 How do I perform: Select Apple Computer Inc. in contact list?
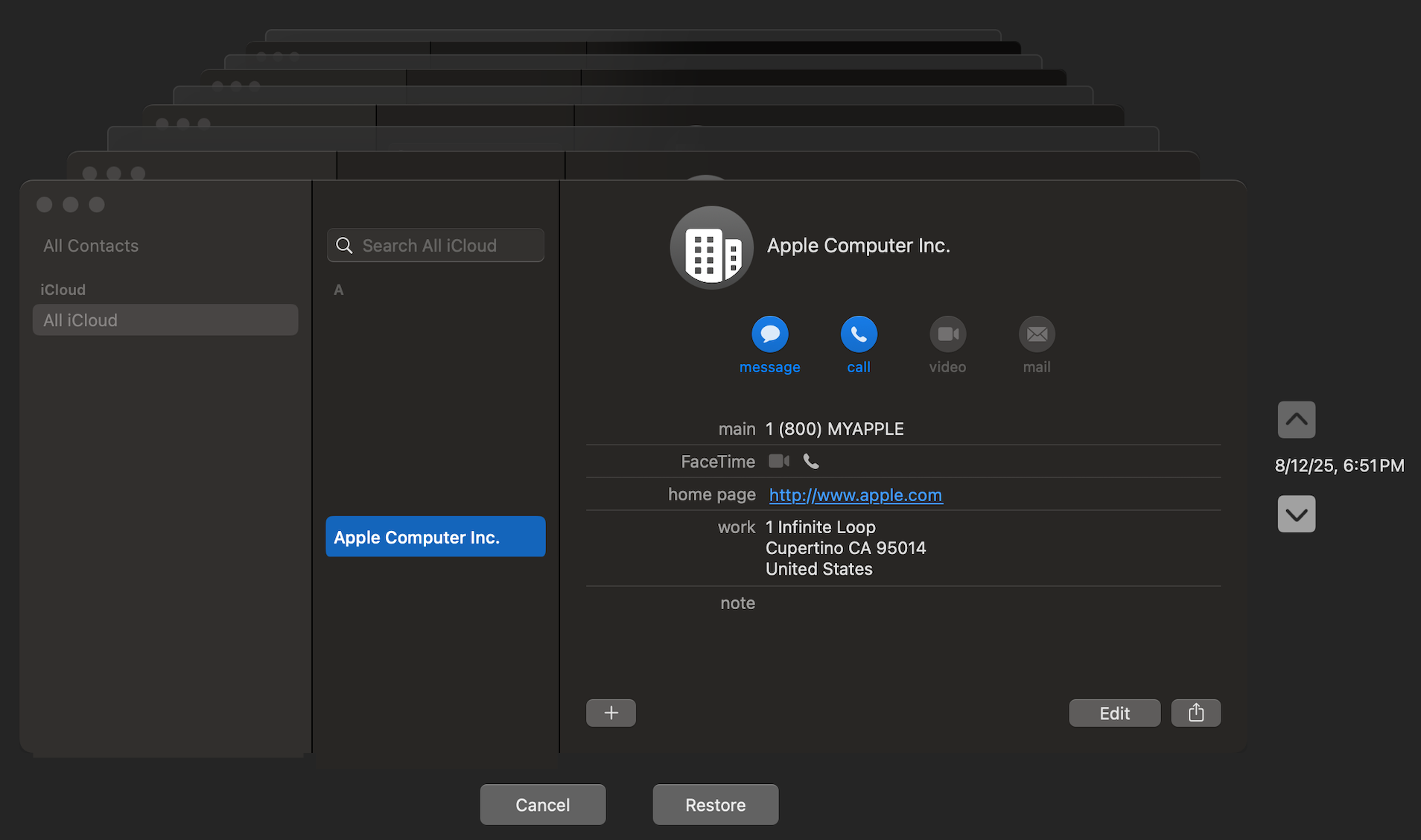436,537
